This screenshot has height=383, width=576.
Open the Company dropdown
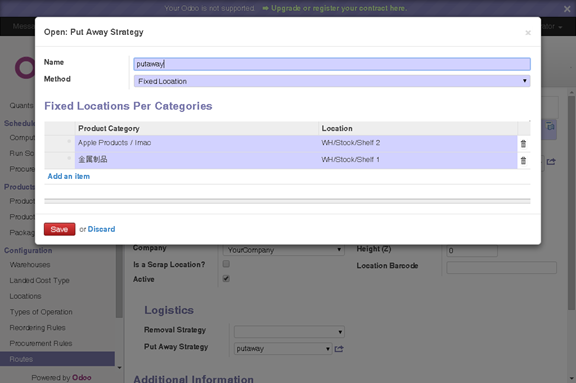[x=284, y=250]
